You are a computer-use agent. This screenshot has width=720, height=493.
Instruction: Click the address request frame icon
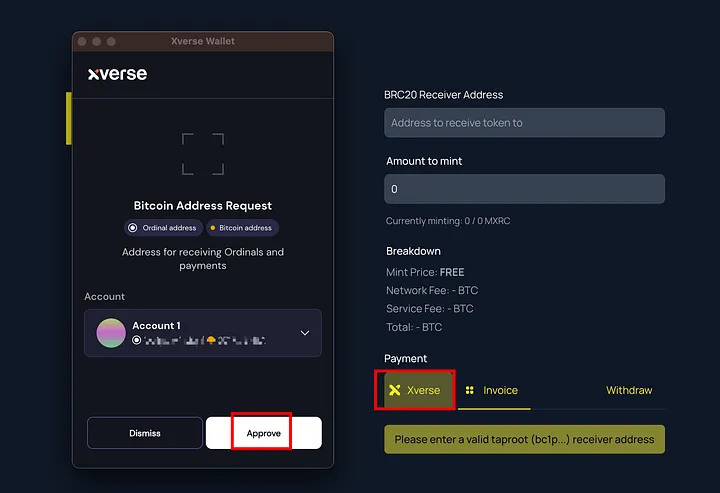tap(203, 154)
